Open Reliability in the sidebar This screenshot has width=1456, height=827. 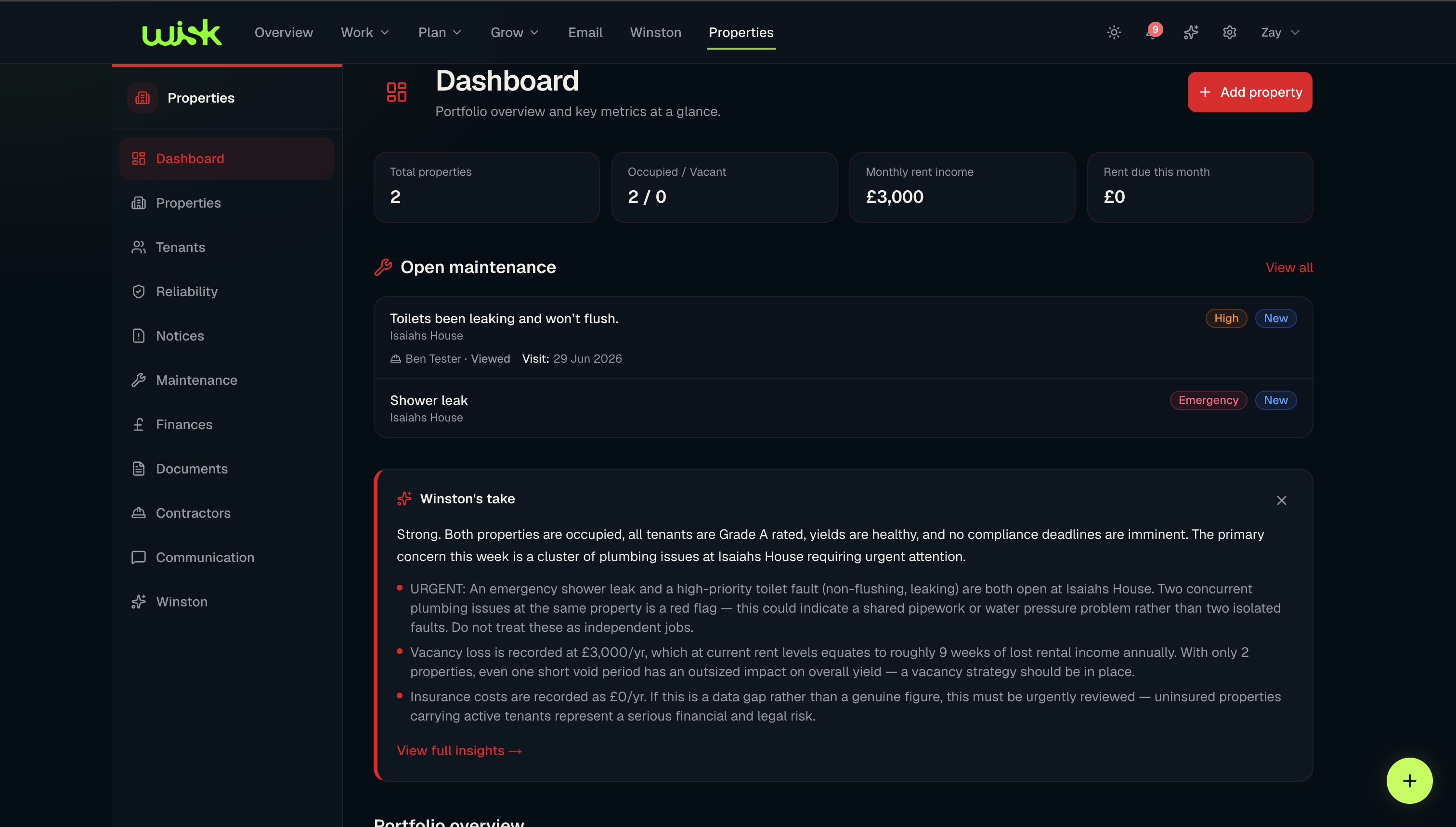[226, 291]
